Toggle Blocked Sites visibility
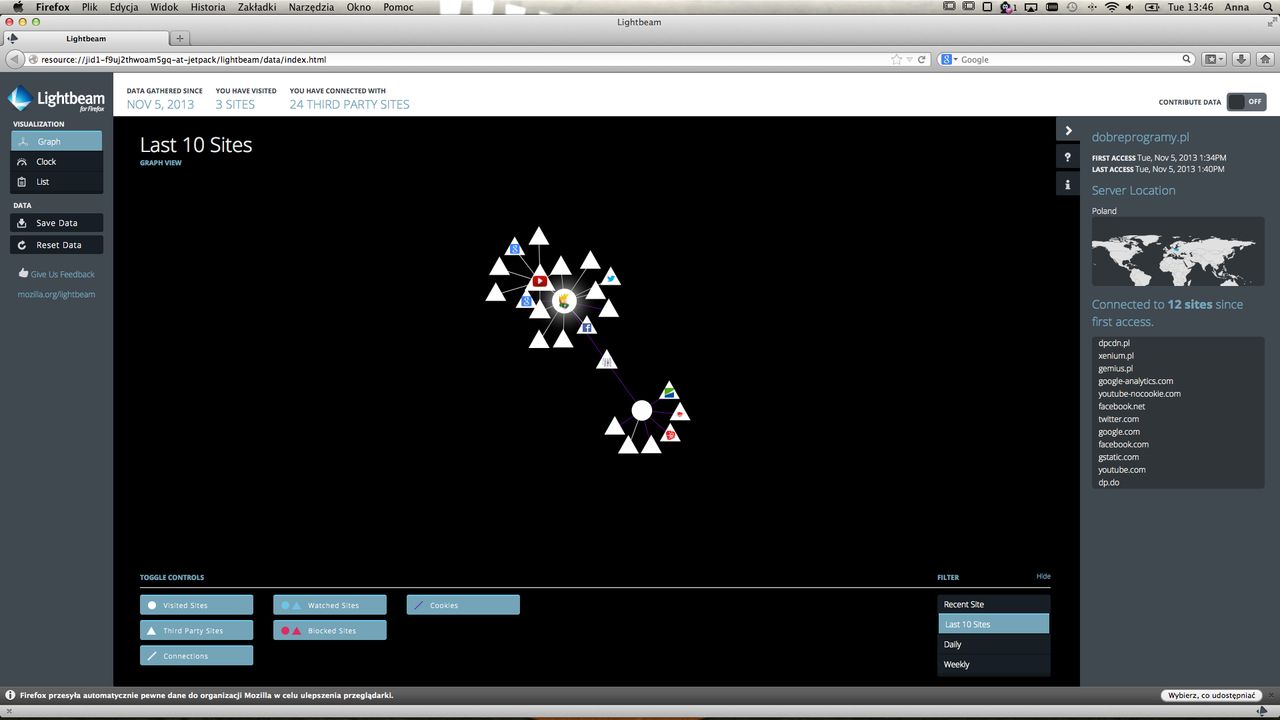 click(x=330, y=630)
